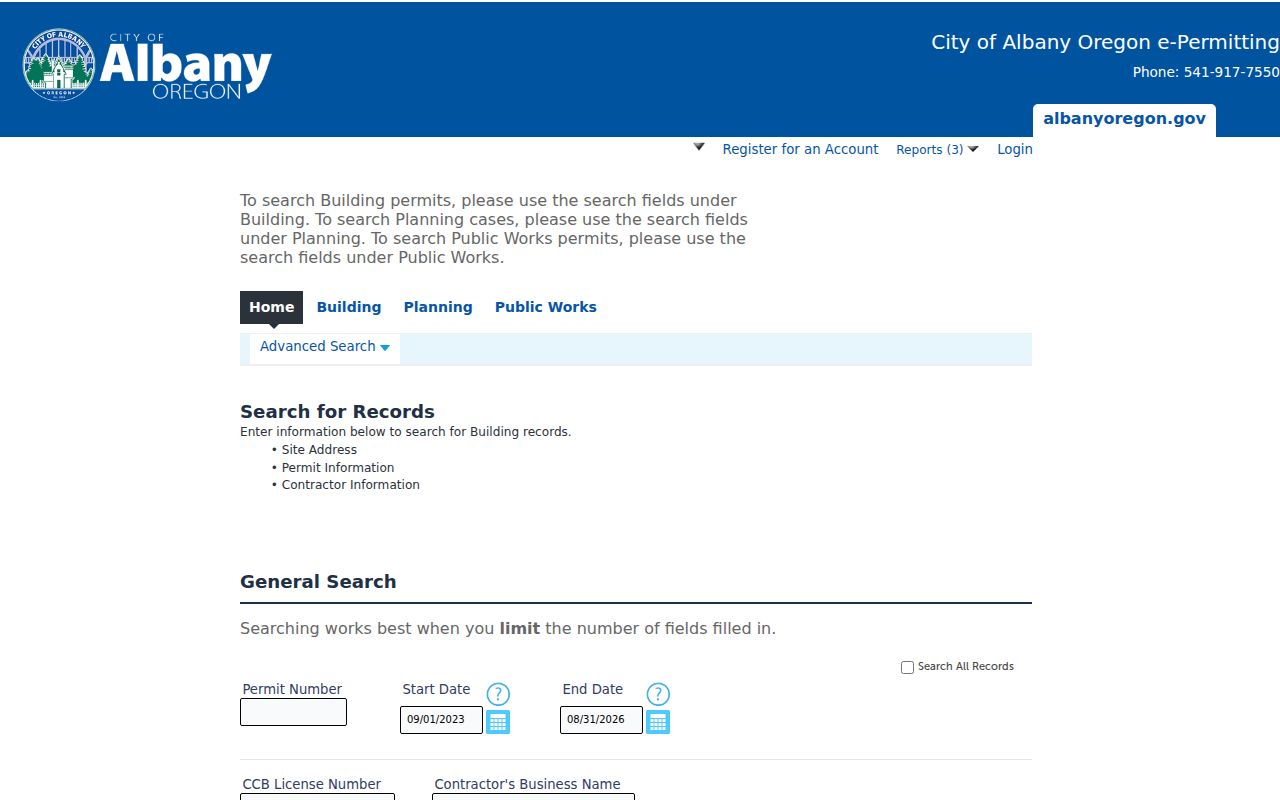Open Register for an Account link
The height and width of the screenshot is (800, 1280).
click(800, 149)
